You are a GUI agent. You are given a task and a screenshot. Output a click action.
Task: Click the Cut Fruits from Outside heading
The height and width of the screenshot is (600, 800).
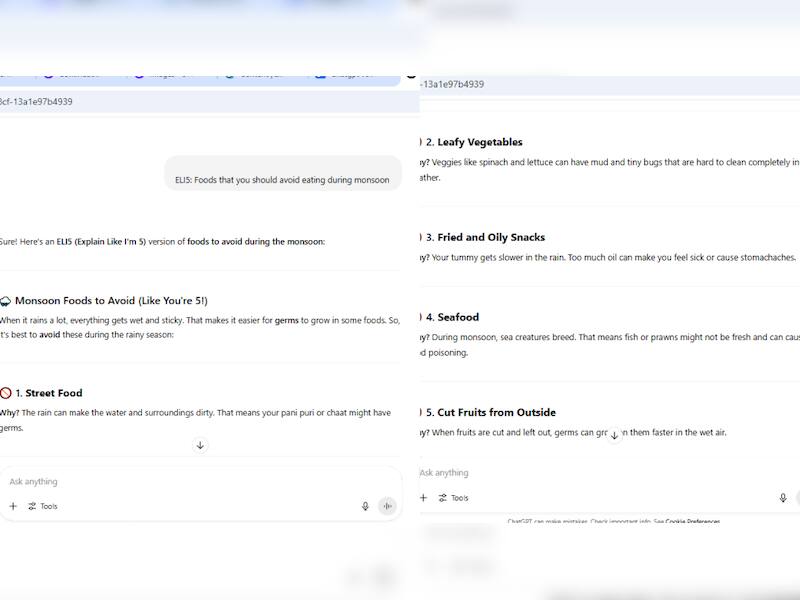click(496, 412)
